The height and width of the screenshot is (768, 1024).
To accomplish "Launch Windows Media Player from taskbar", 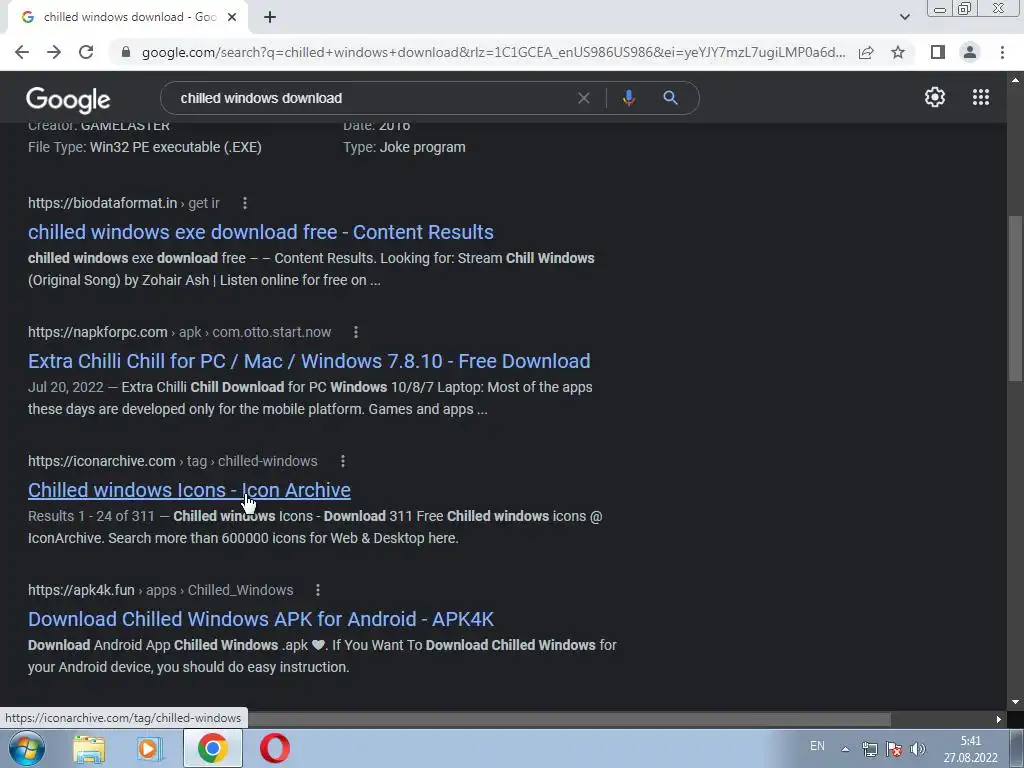I will pyautogui.click(x=150, y=748).
